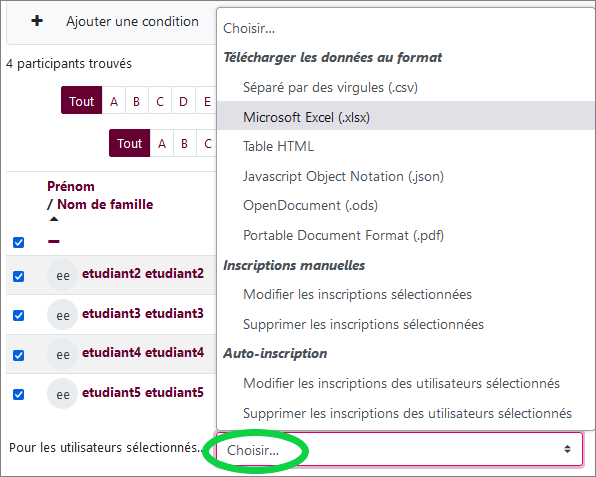Uncheck the select-all participants checkbox
This screenshot has width=596, height=477.
19,242
